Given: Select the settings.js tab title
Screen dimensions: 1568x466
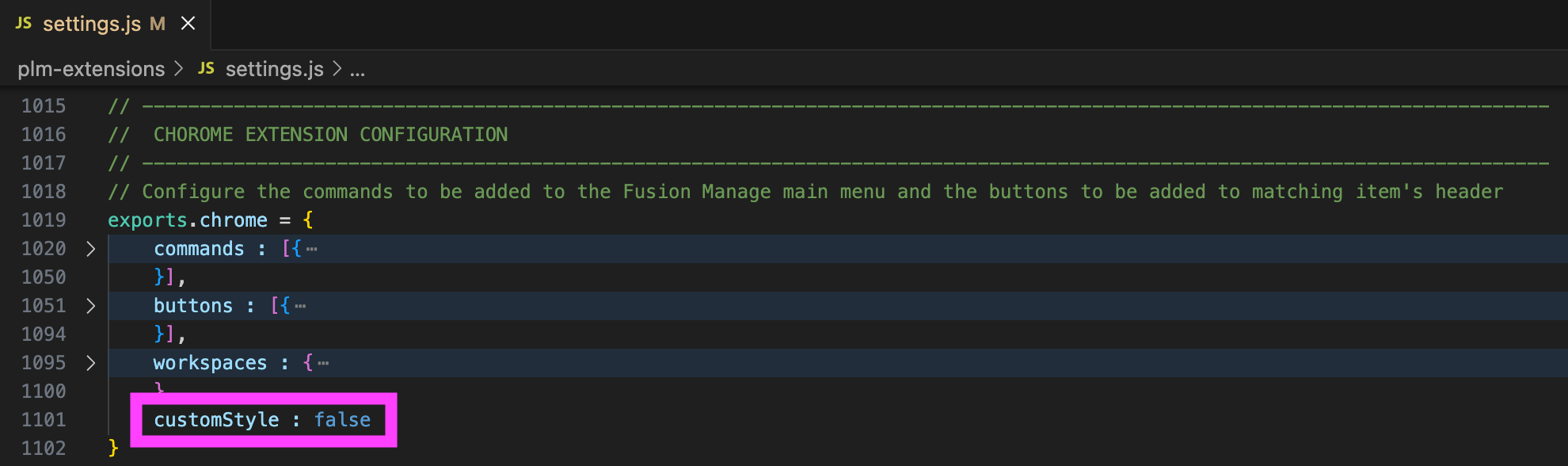Looking at the screenshot, I should (92, 24).
